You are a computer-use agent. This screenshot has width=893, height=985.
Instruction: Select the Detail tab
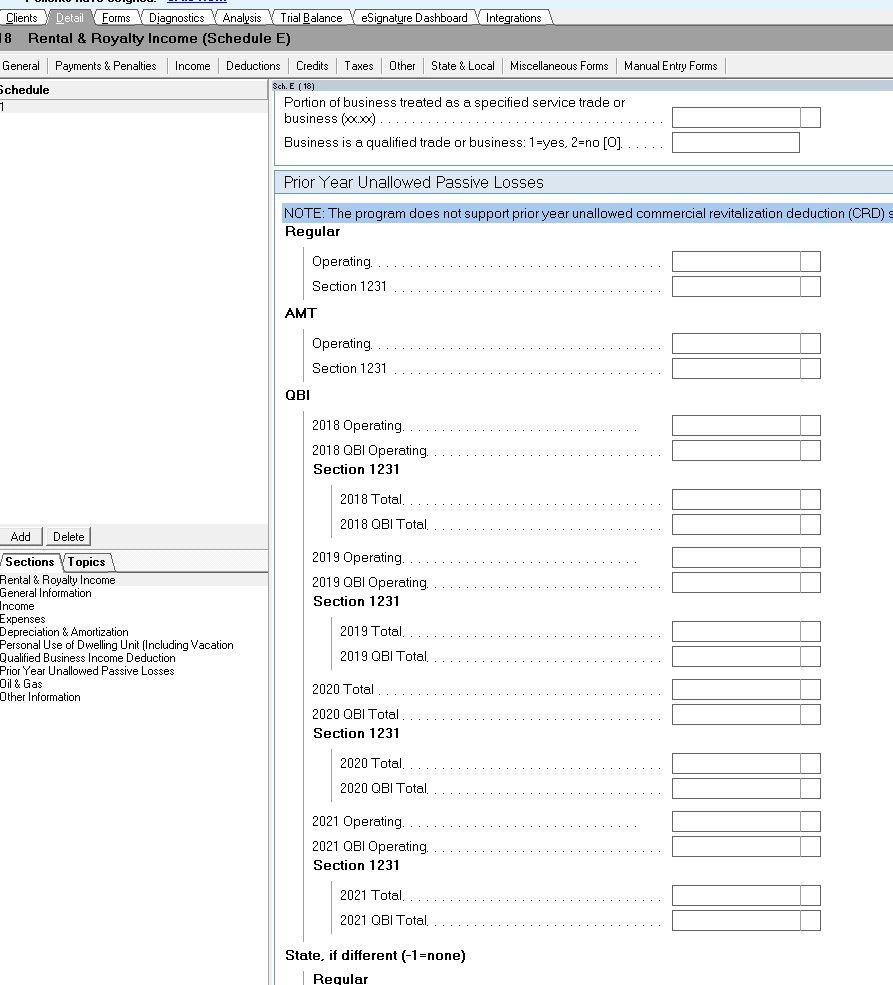70,18
